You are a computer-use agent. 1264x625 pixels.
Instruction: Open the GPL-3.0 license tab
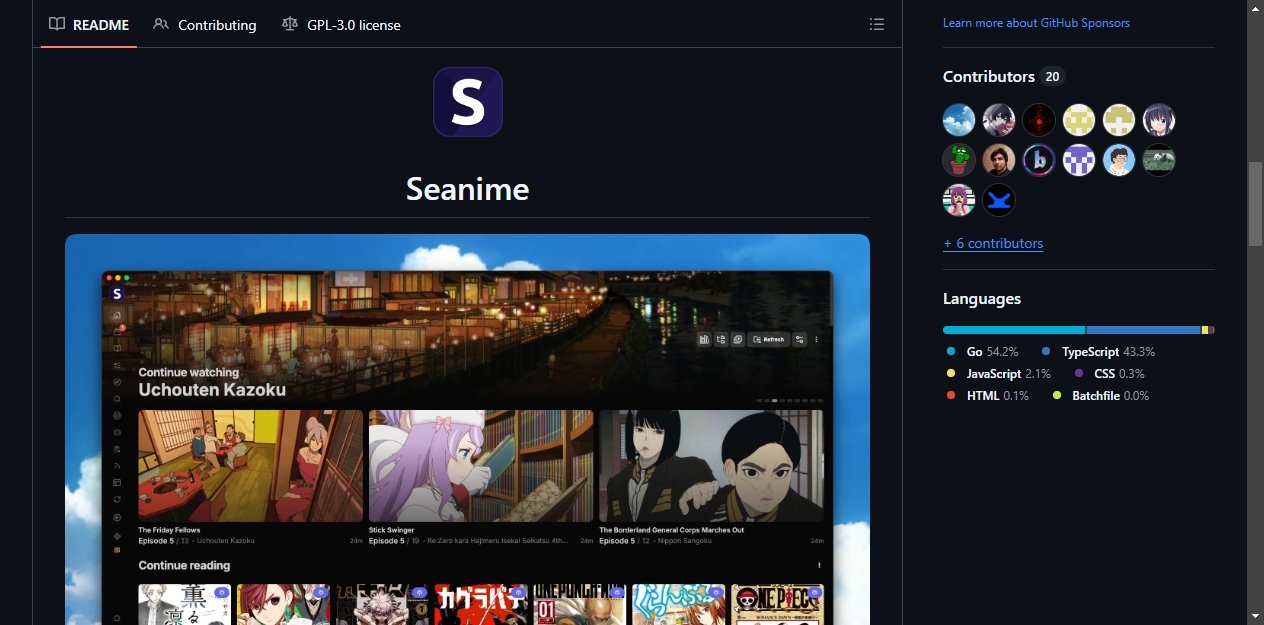(x=341, y=24)
